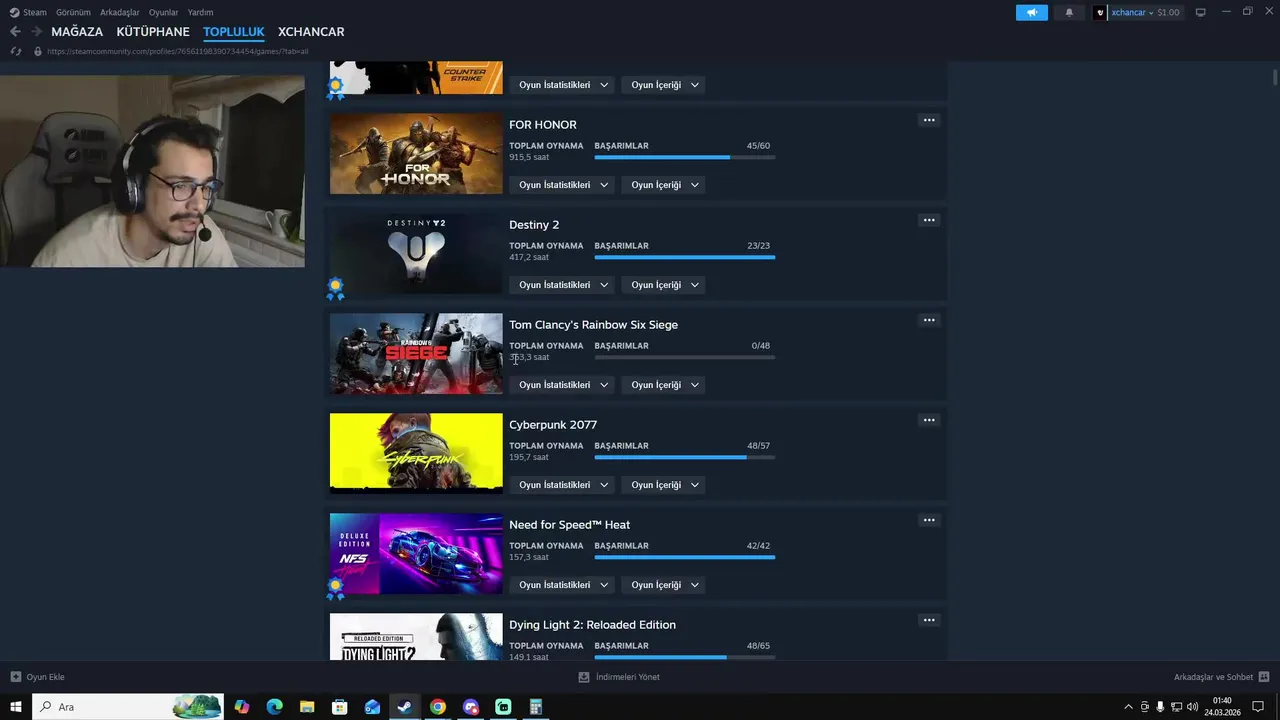Screen dimensions: 1280x720
Task: Open the Oyunlar menu
Action: click(163, 12)
